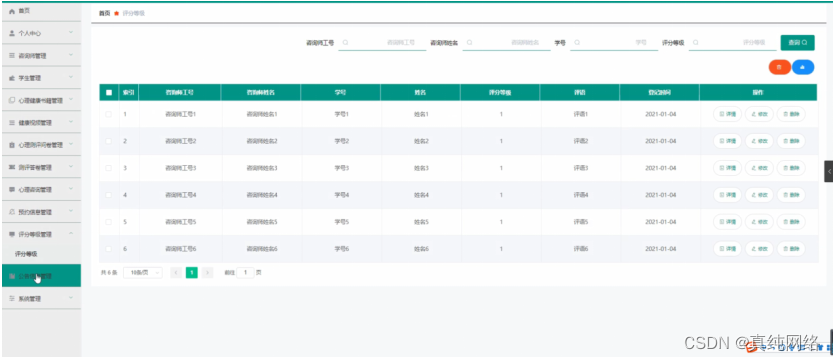Click the 登记时间 column header
This screenshot has width=836, height=361.
tap(660, 92)
